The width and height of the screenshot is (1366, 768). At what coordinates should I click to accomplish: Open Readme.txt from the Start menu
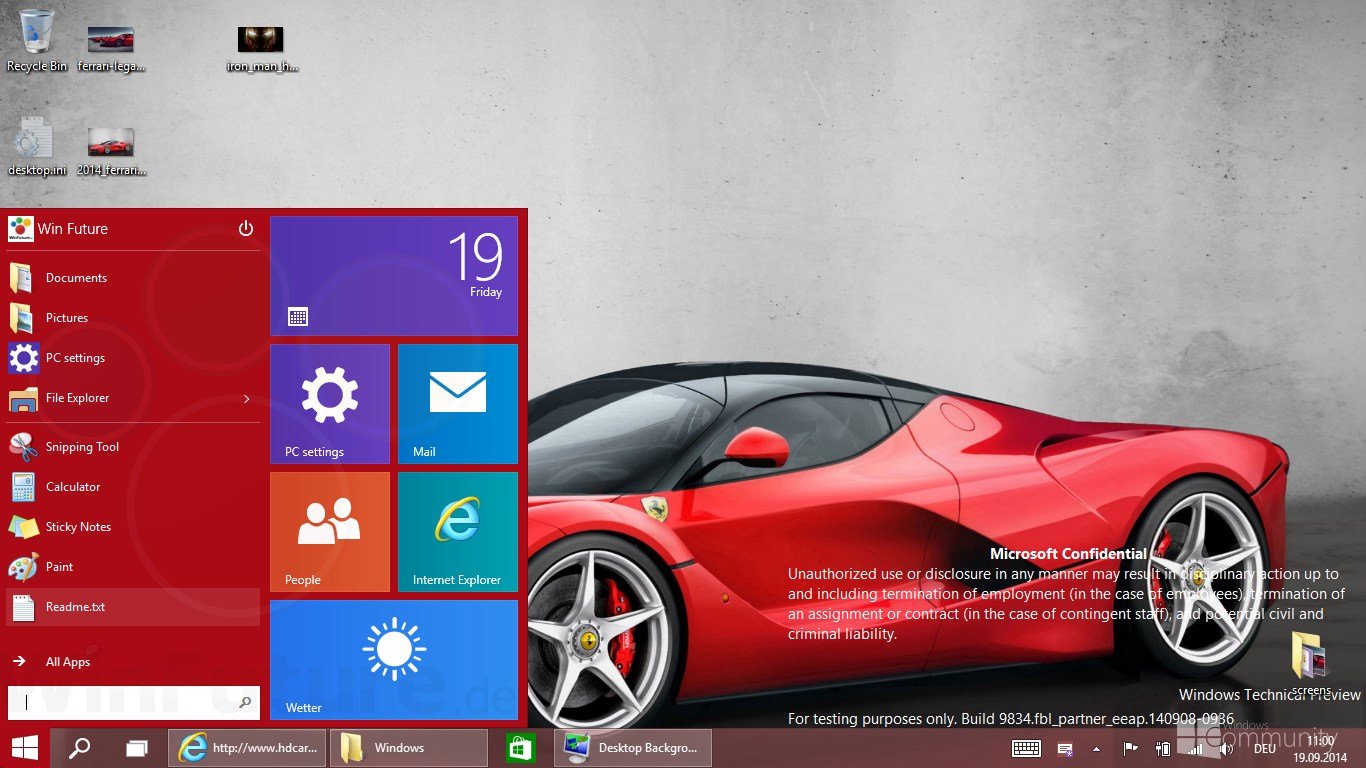pyautogui.click(x=133, y=607)
